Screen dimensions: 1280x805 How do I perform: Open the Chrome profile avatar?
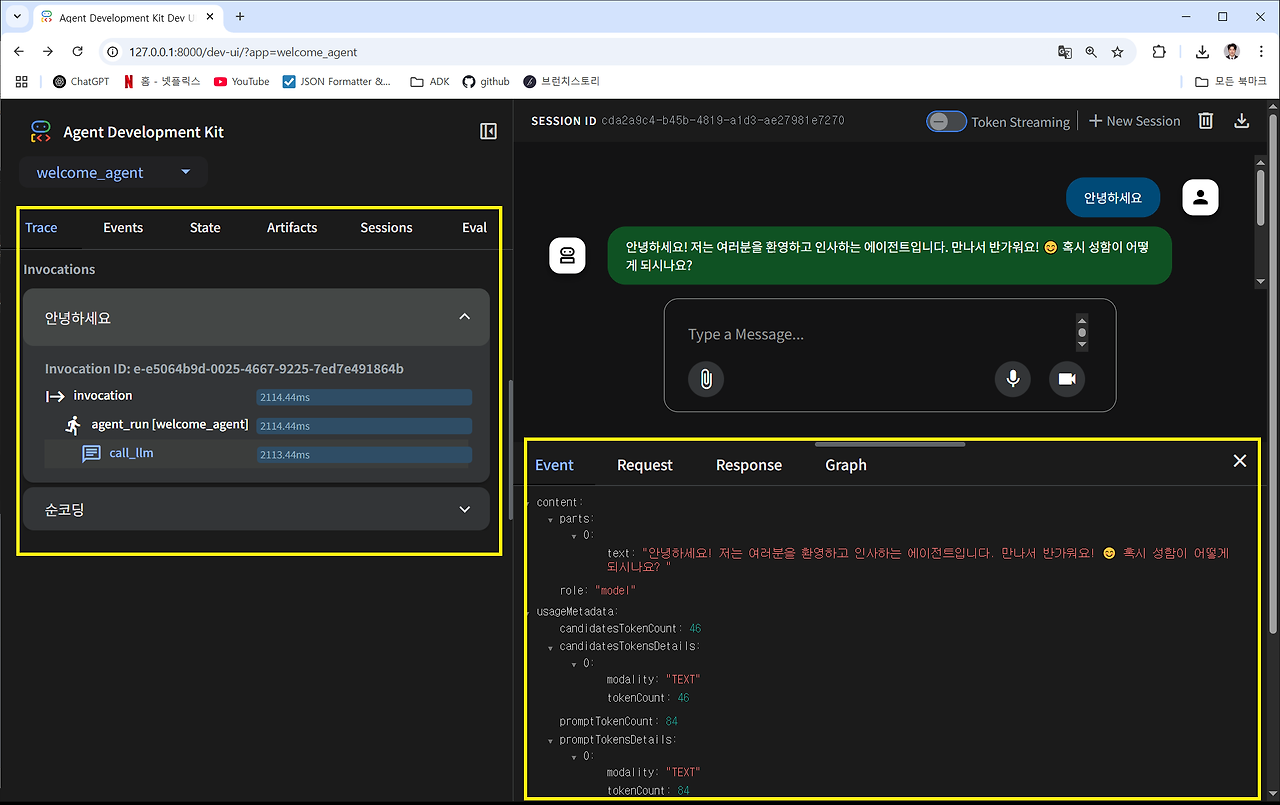click(x=1232, y=52)
